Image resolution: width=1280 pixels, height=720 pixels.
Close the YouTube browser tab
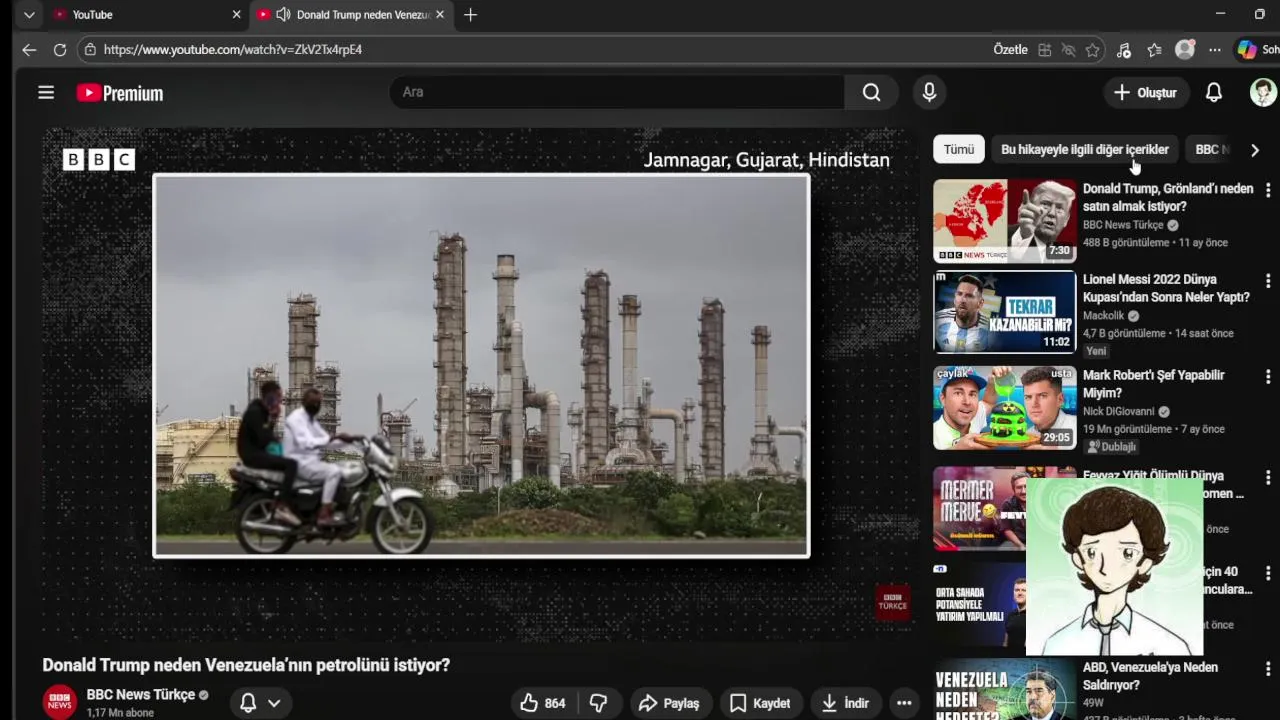click(x=236, y=15)
